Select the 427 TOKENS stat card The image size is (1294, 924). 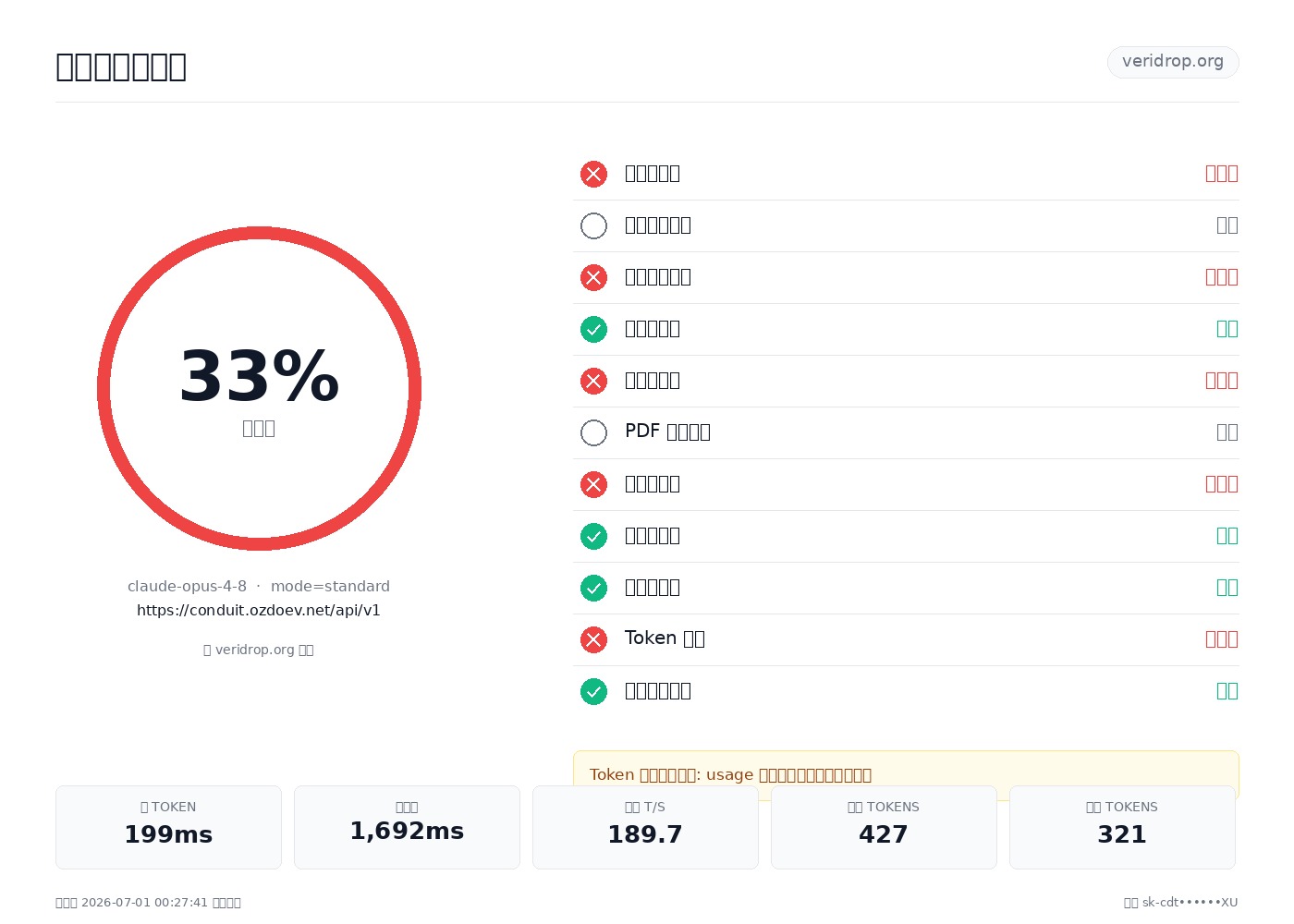point(884,827)
